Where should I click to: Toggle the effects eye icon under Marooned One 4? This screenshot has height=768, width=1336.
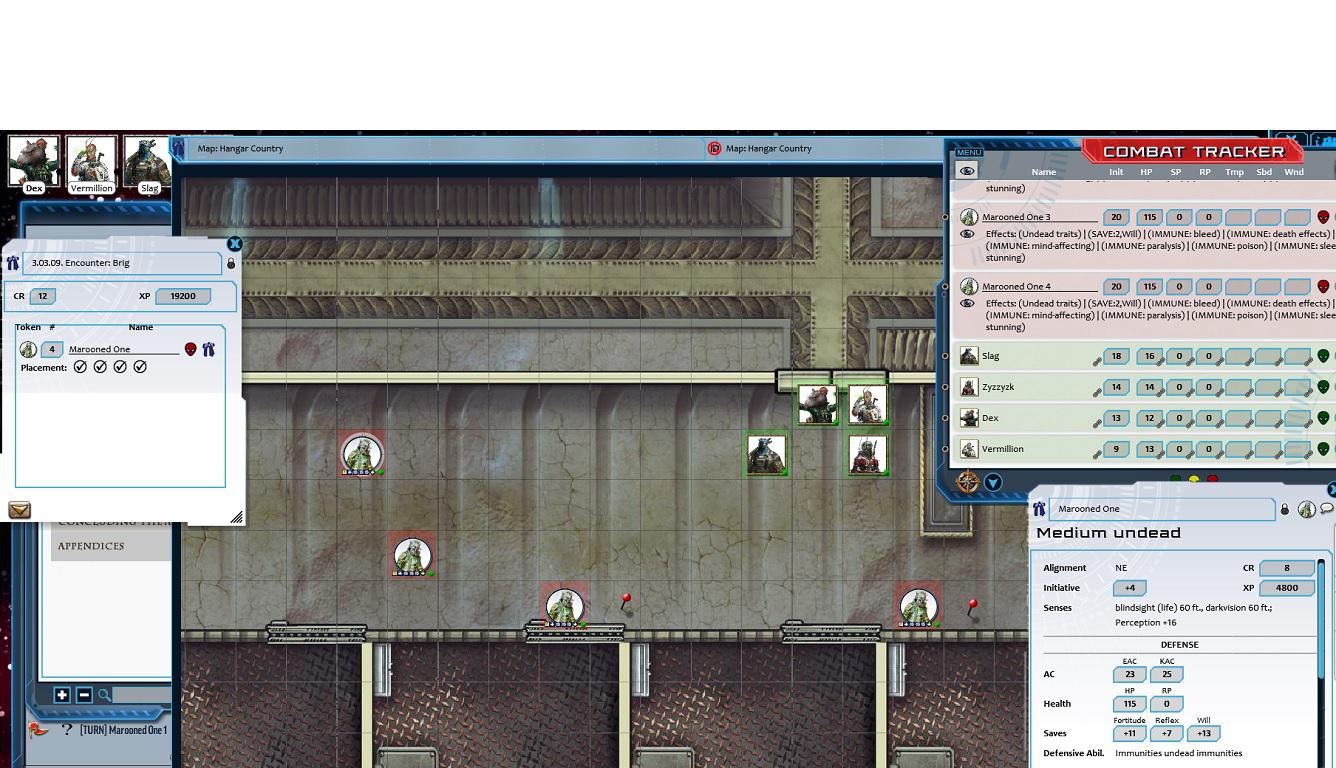point(966,303)
